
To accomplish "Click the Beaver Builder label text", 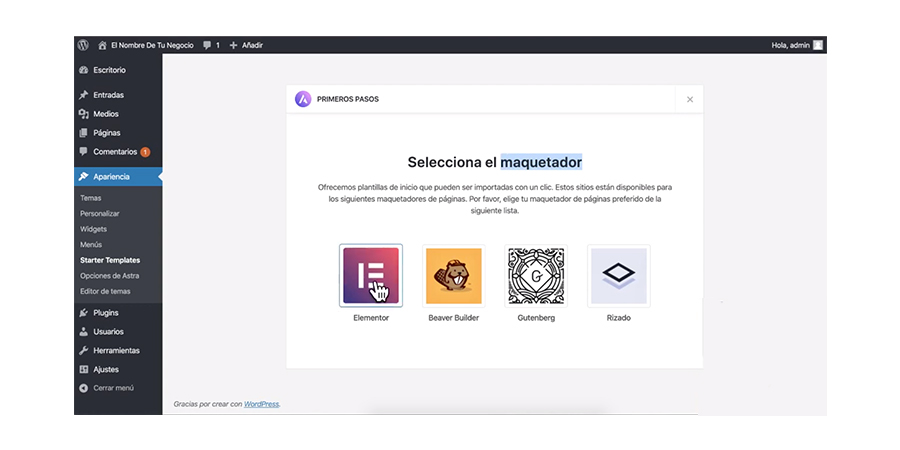I will tap(453, 318).
